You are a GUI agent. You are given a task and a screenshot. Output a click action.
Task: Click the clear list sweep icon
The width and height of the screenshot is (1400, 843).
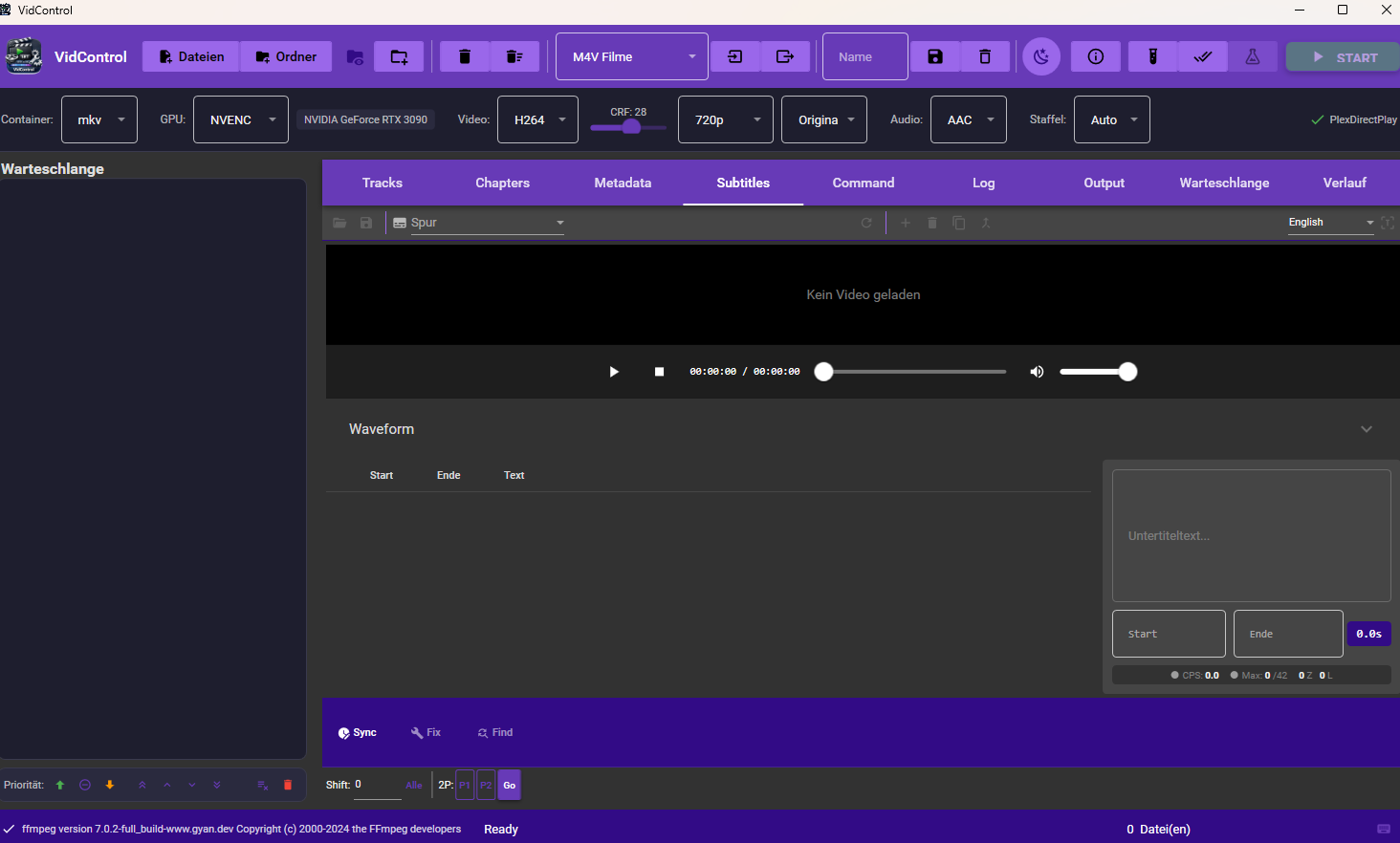point(514,57)
